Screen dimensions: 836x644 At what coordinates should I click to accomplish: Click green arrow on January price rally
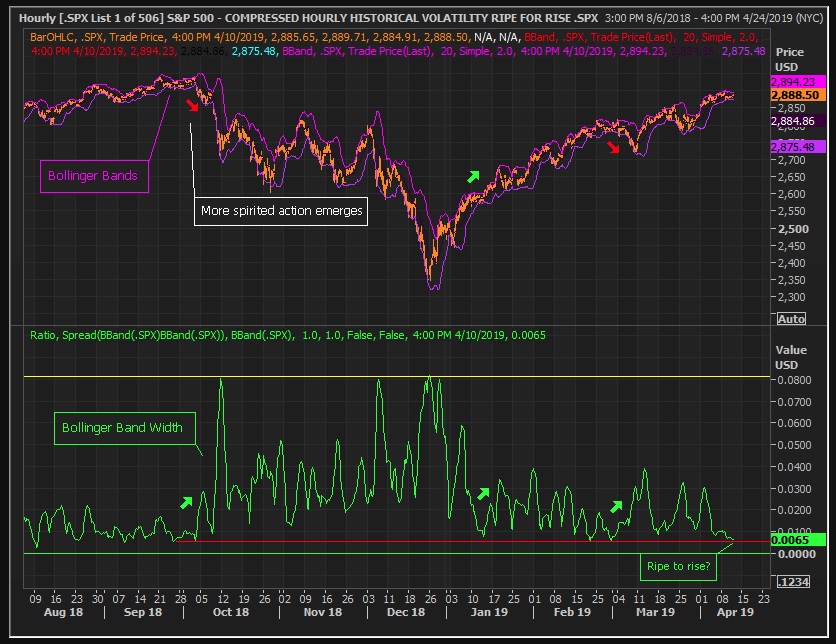click(474, 175)
